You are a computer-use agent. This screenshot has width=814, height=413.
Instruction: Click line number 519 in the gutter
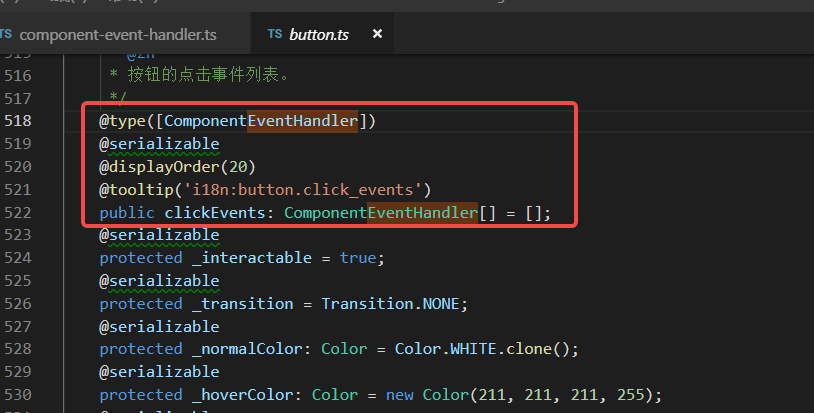coord(18,144)
